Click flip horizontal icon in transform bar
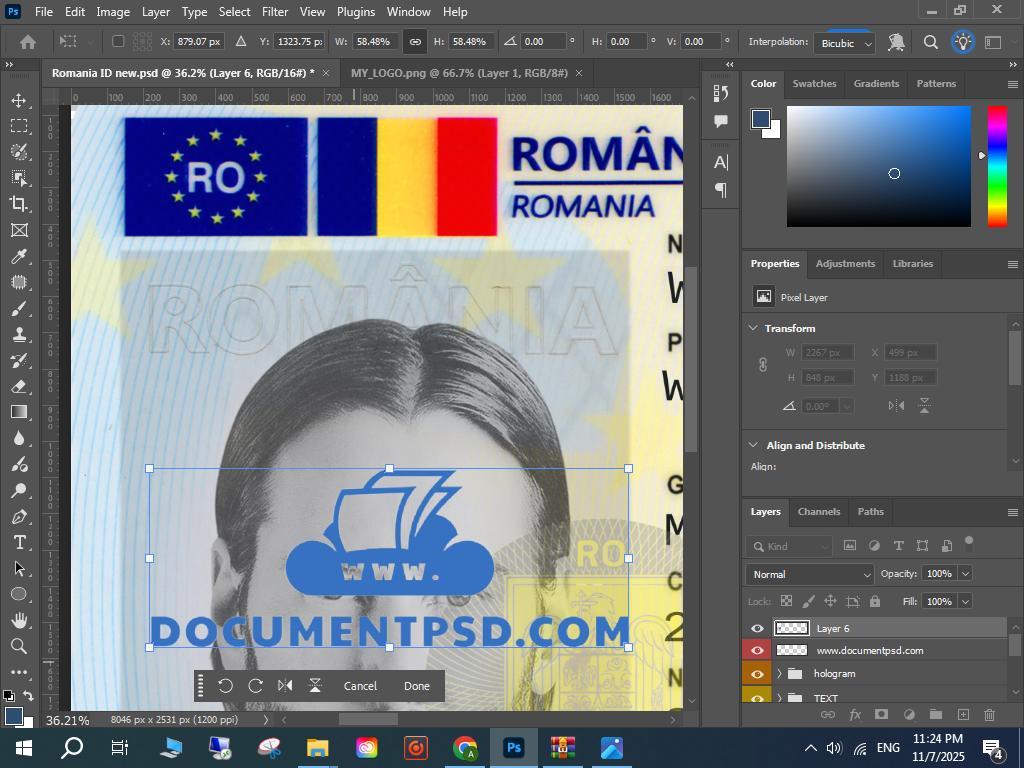The width and height of the screenshot is (1024, 768). click(285, 686)
